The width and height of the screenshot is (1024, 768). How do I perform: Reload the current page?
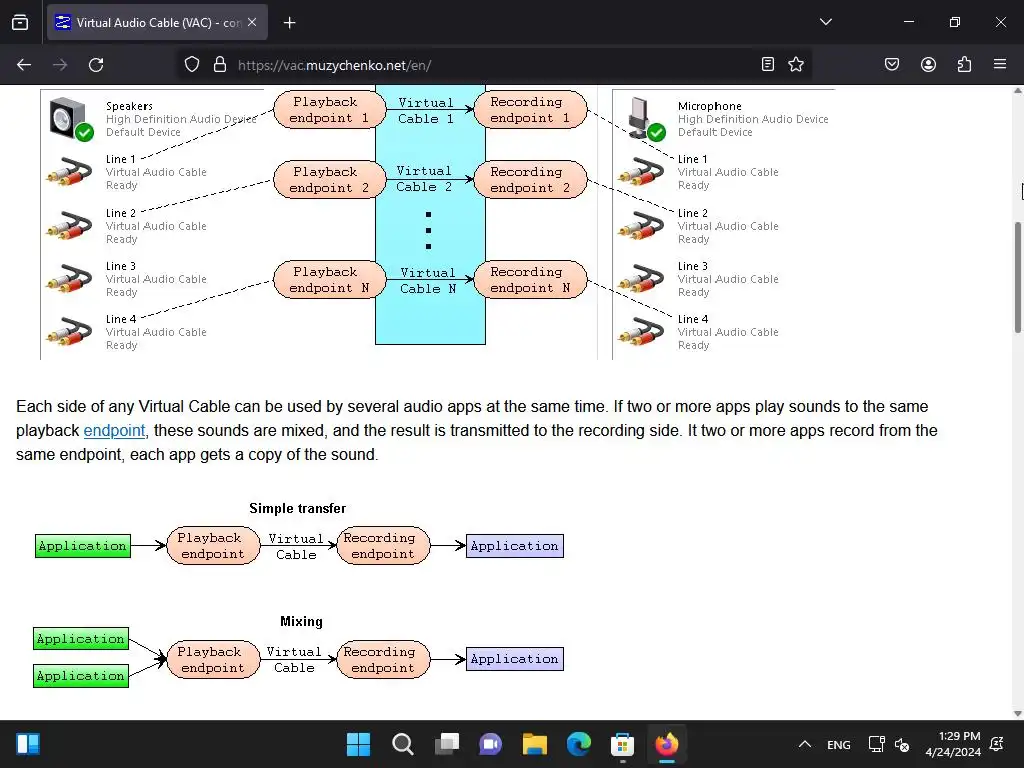point(96,65)
